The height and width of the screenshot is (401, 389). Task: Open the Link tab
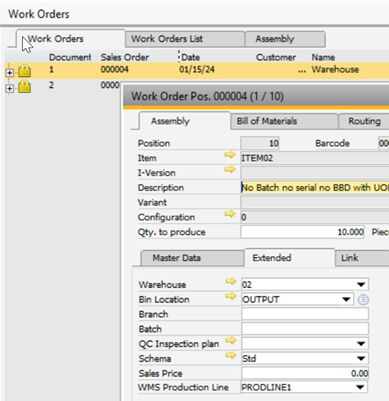(362, 258)
